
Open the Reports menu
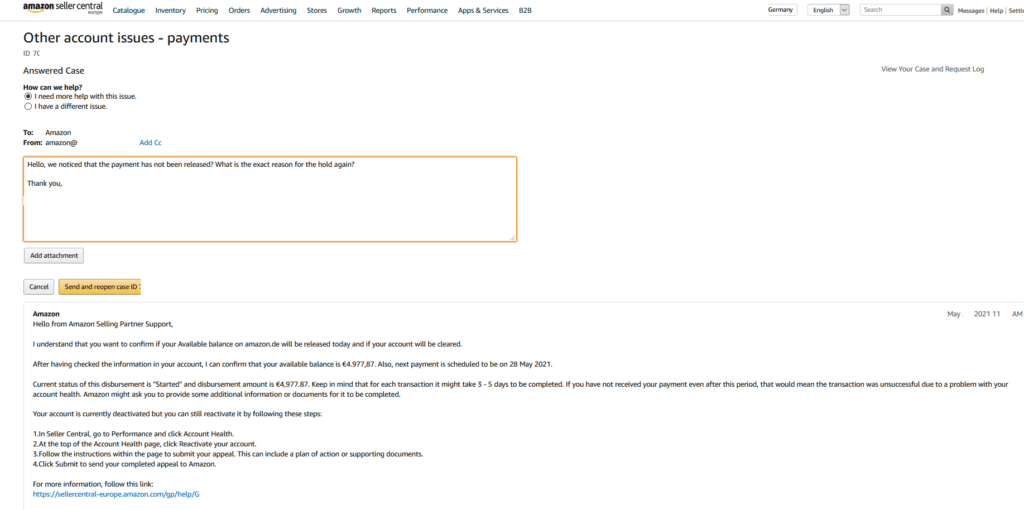[384, 10]
